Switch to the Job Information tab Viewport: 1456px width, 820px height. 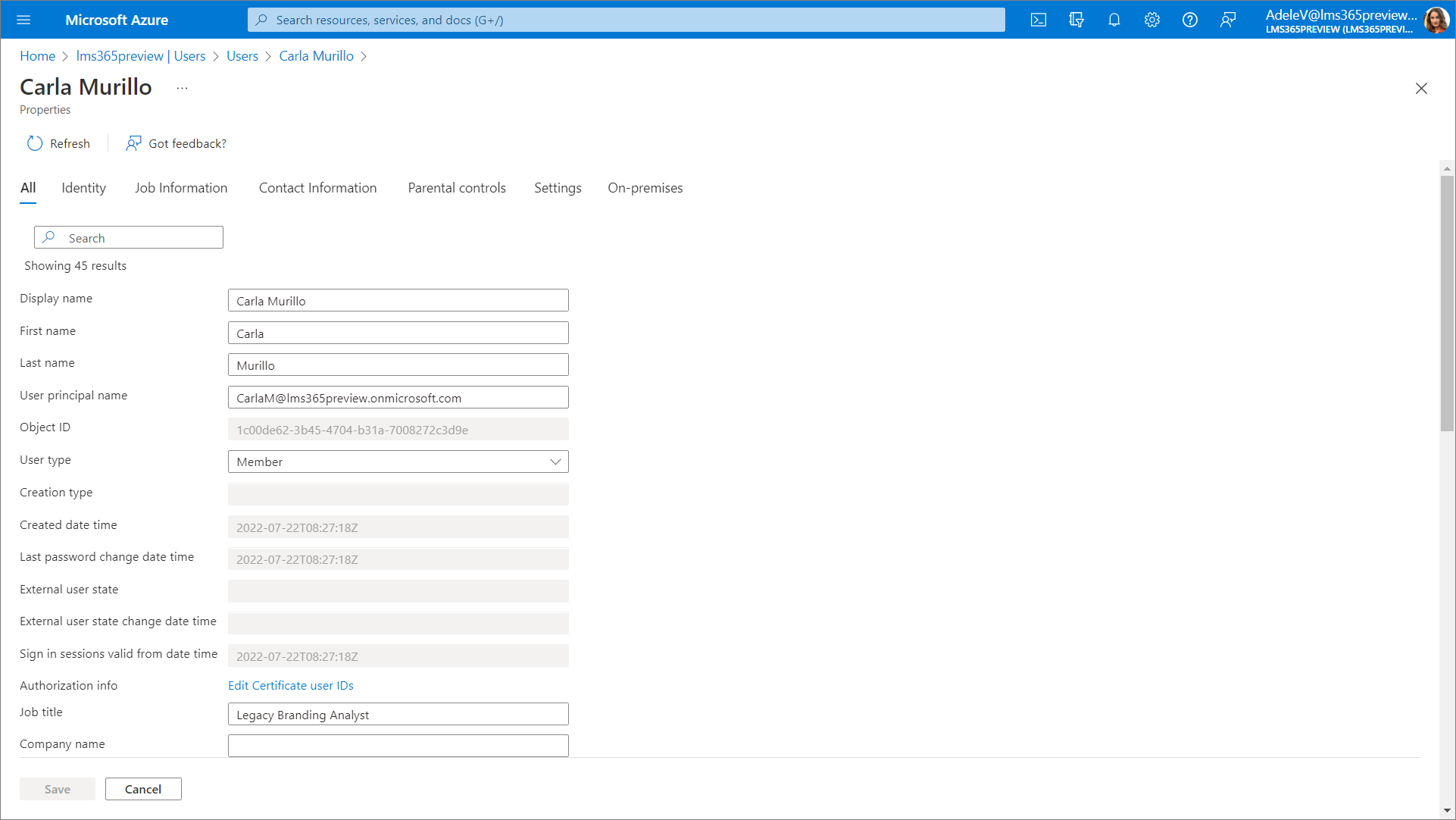pos(181,188)
